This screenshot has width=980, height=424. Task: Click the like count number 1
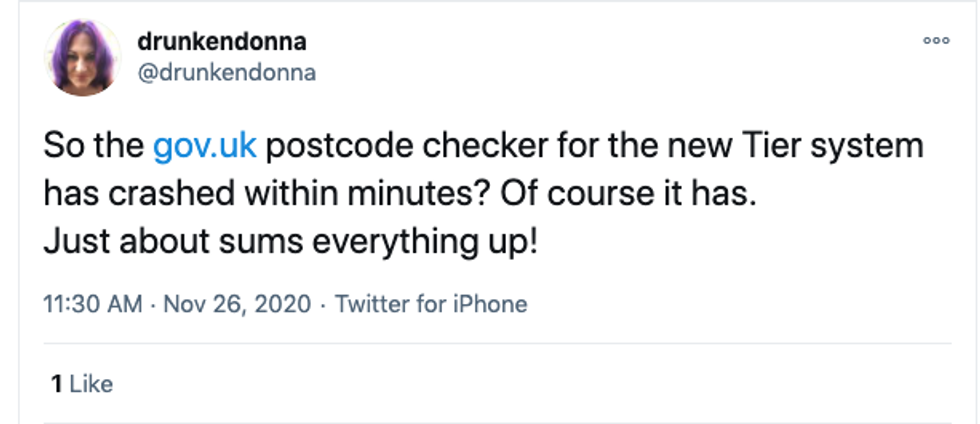coord(57,384)
